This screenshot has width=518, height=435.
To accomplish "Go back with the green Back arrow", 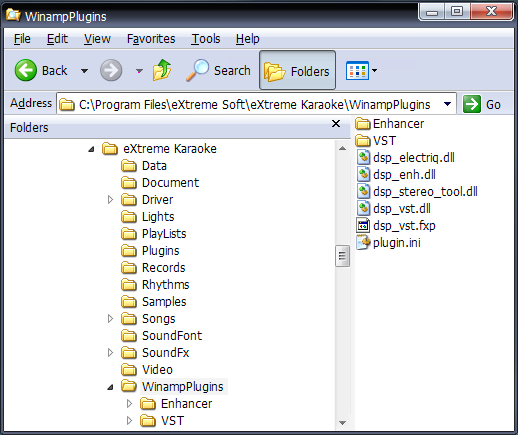I will (x=26, y=70).
